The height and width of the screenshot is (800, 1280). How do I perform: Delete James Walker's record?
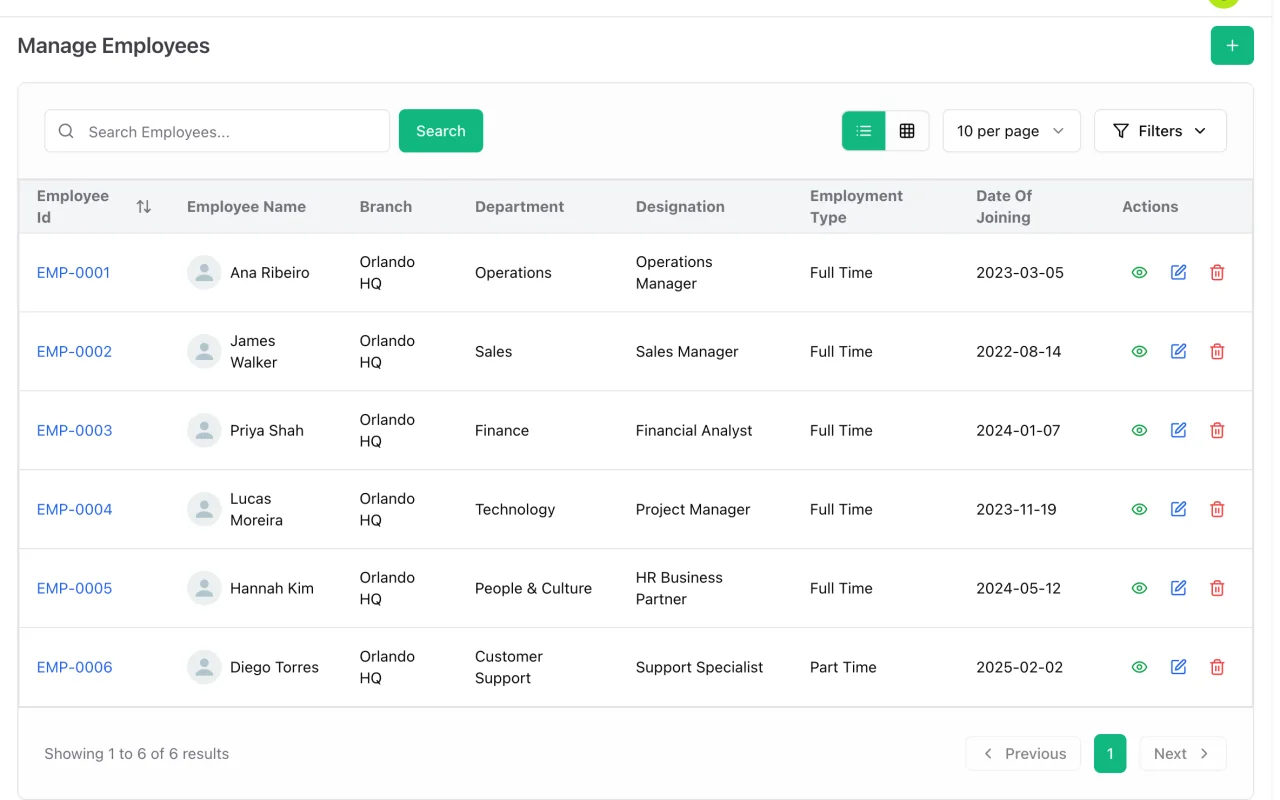point(1217,351)
